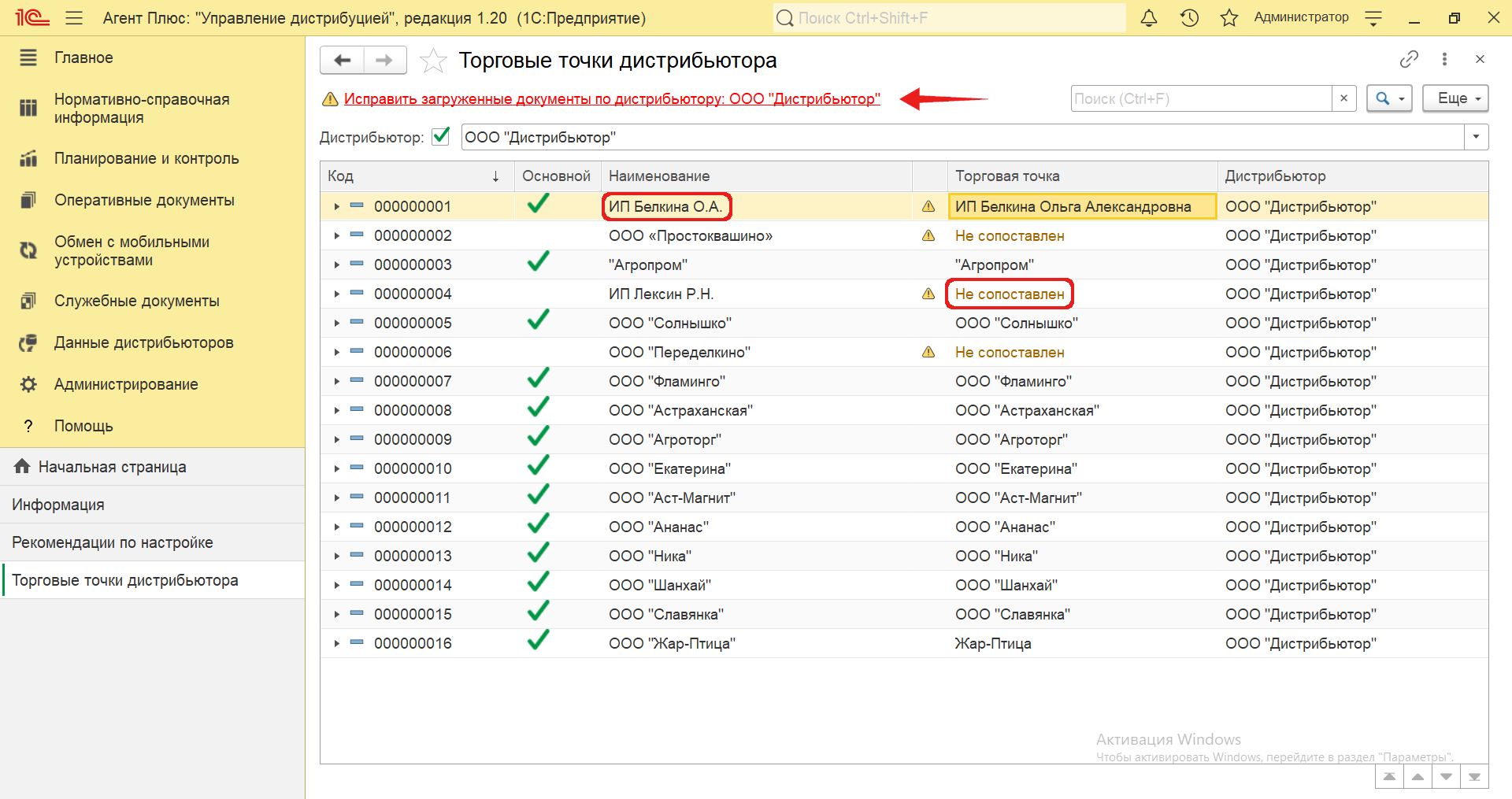Open Планирование и контроль section
This screenshot has width=1512, height=799.
(146, 158)
